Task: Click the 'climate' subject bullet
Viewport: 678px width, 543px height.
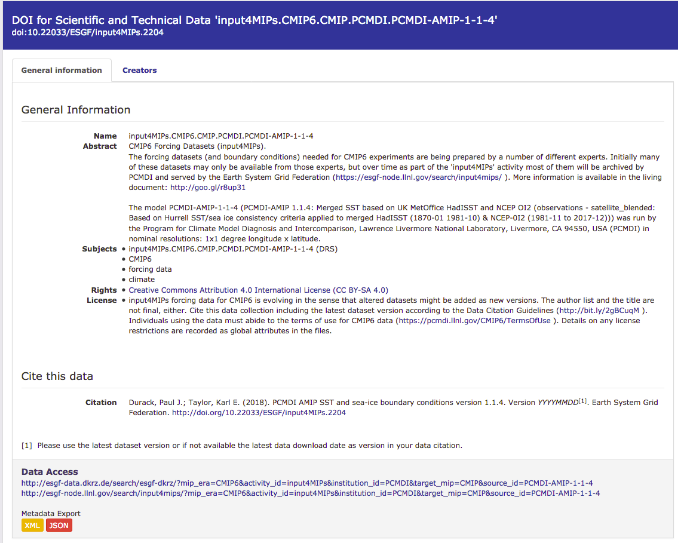Action: coord(141,280)
